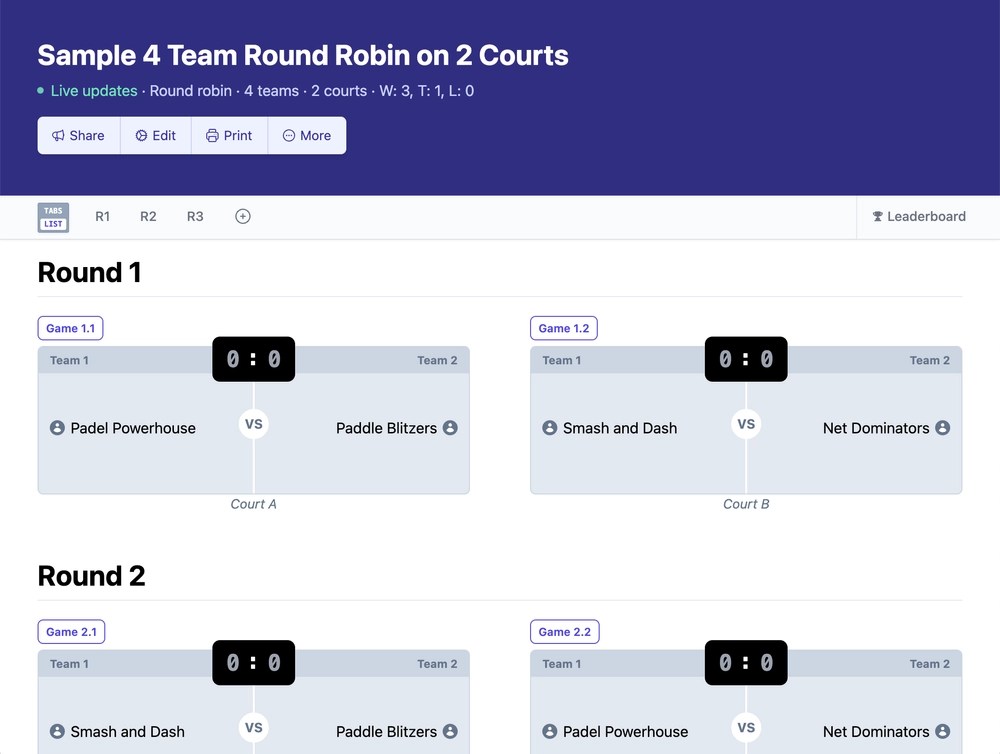
Task: Click the Game 2.2 label badge
Action: [564, 632]
